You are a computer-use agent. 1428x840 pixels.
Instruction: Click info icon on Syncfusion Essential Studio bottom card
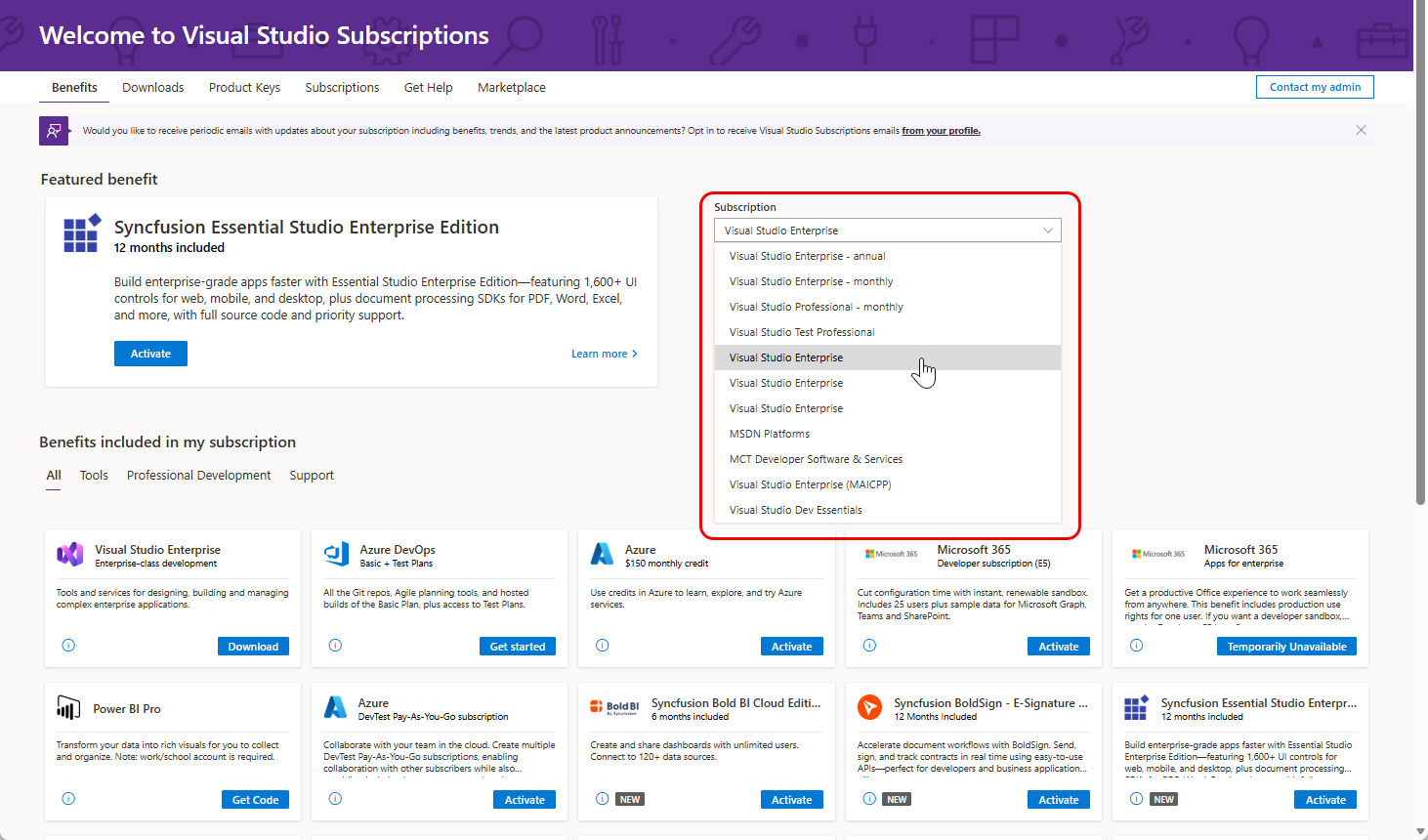point(1136,799)
